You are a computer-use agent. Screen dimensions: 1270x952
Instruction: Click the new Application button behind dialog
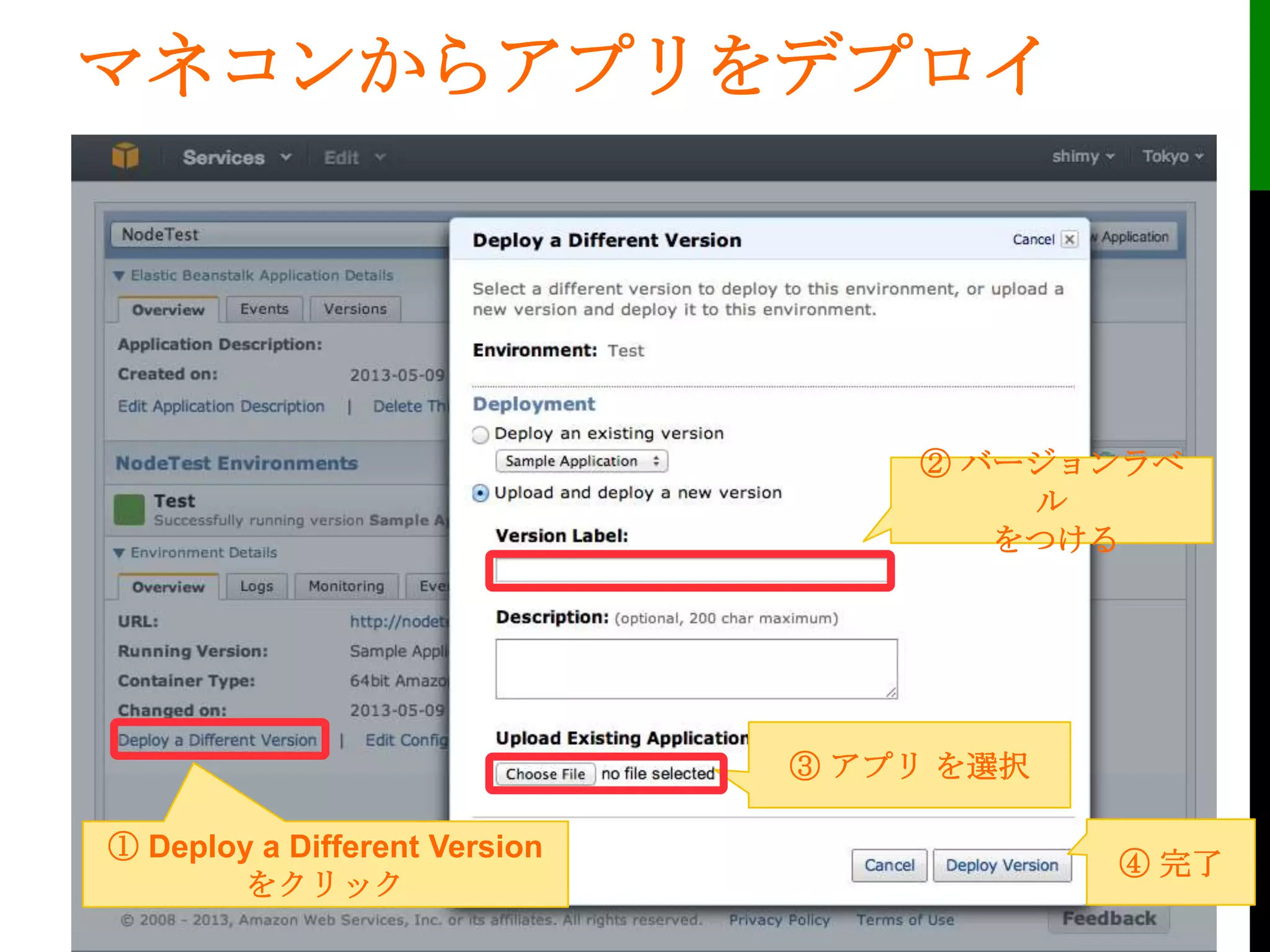click(1134, 237)
